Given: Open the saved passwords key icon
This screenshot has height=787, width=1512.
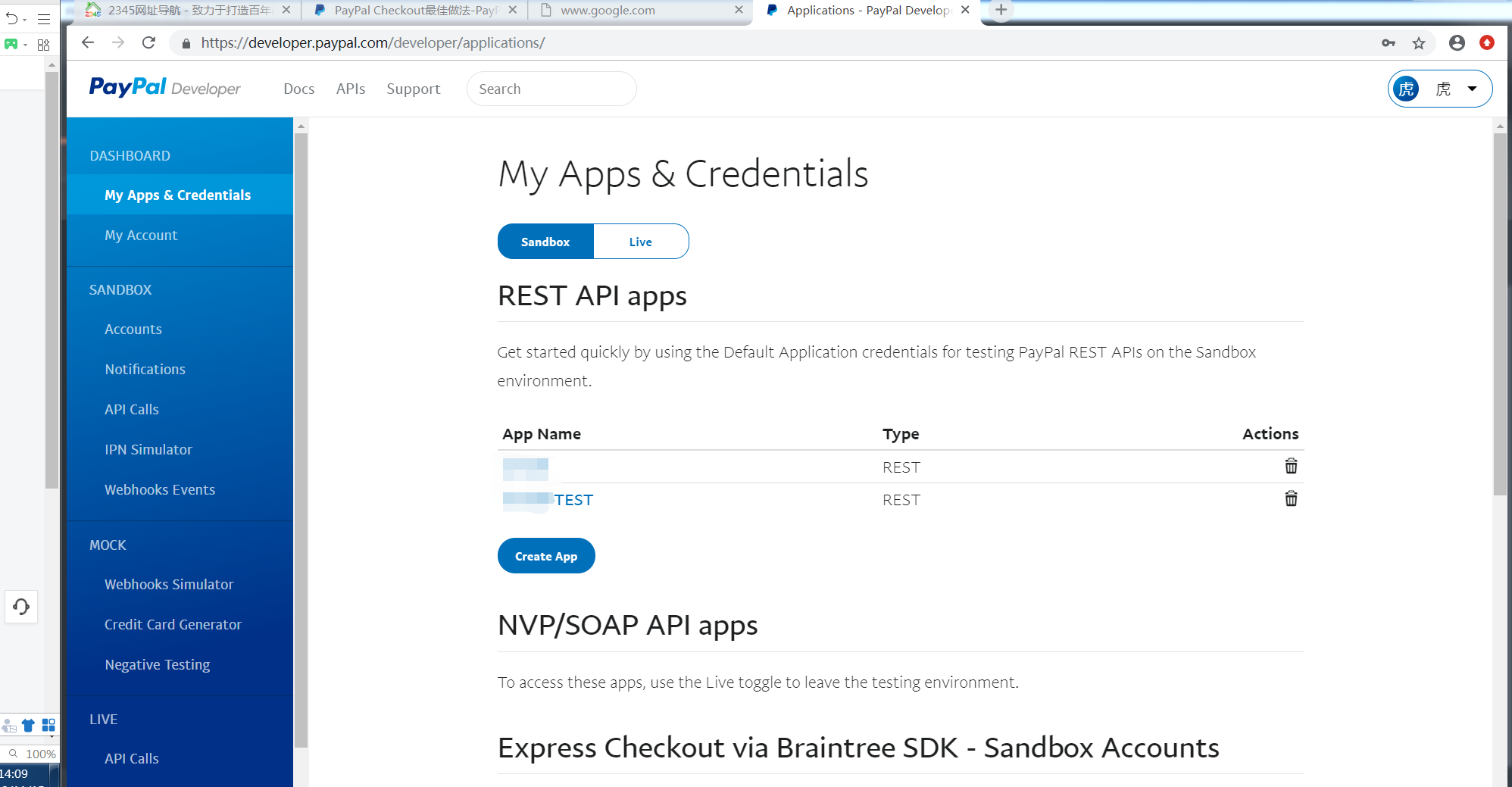Looking at the screenshot, I should (x=1388, y=43).
